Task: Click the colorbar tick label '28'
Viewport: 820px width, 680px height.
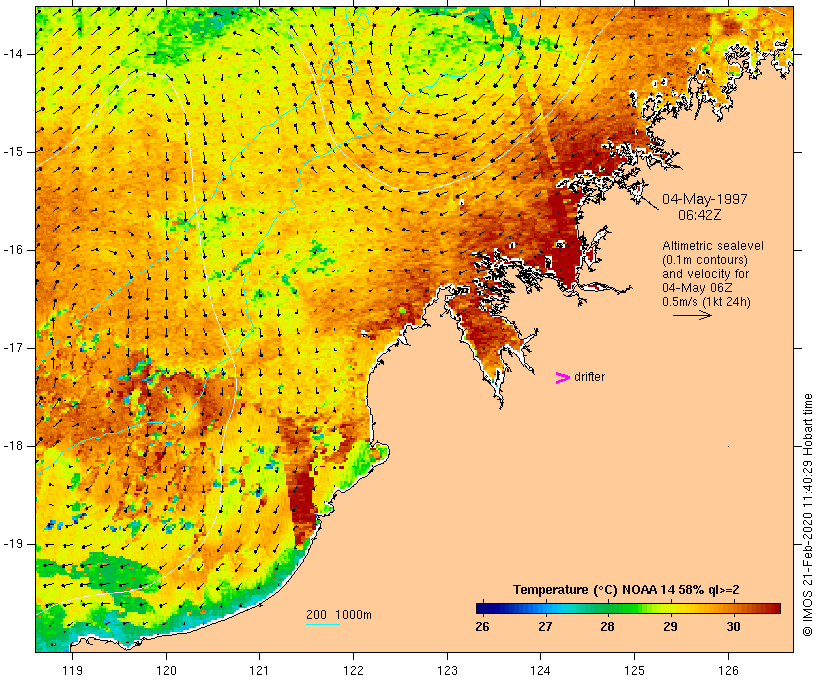Action: tap(607, 627)
